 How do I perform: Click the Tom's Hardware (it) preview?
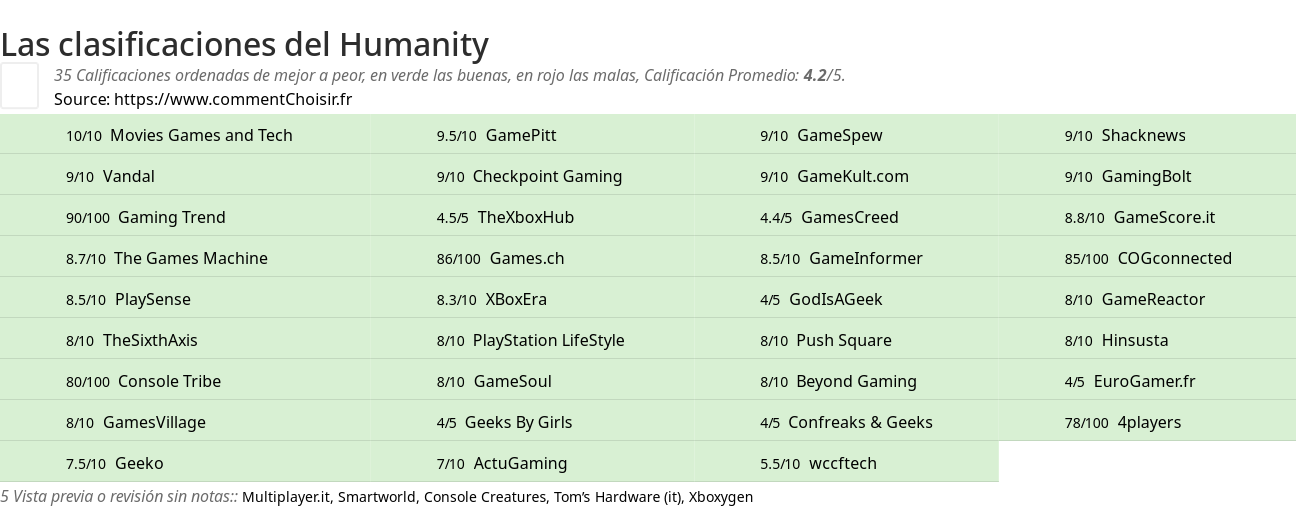(x=618, y=497)
